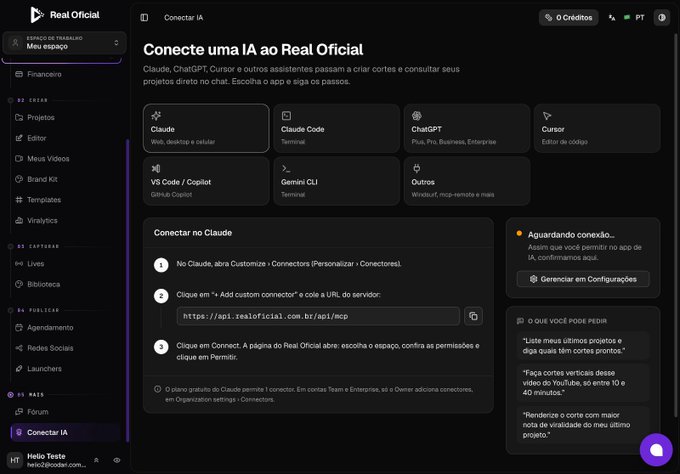Screen dimensions: 680x474
Task: Toggle the sidebar panel icon
Action: (144, 17)
